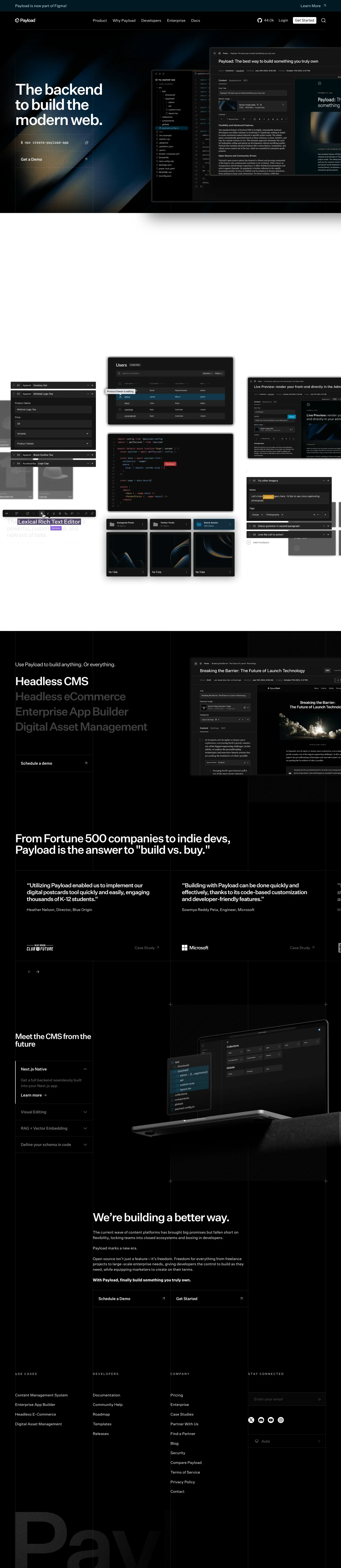Click the Payload logo in the header
The image size is (341, 1568).
pyautogui.click(x=26, y=20)
